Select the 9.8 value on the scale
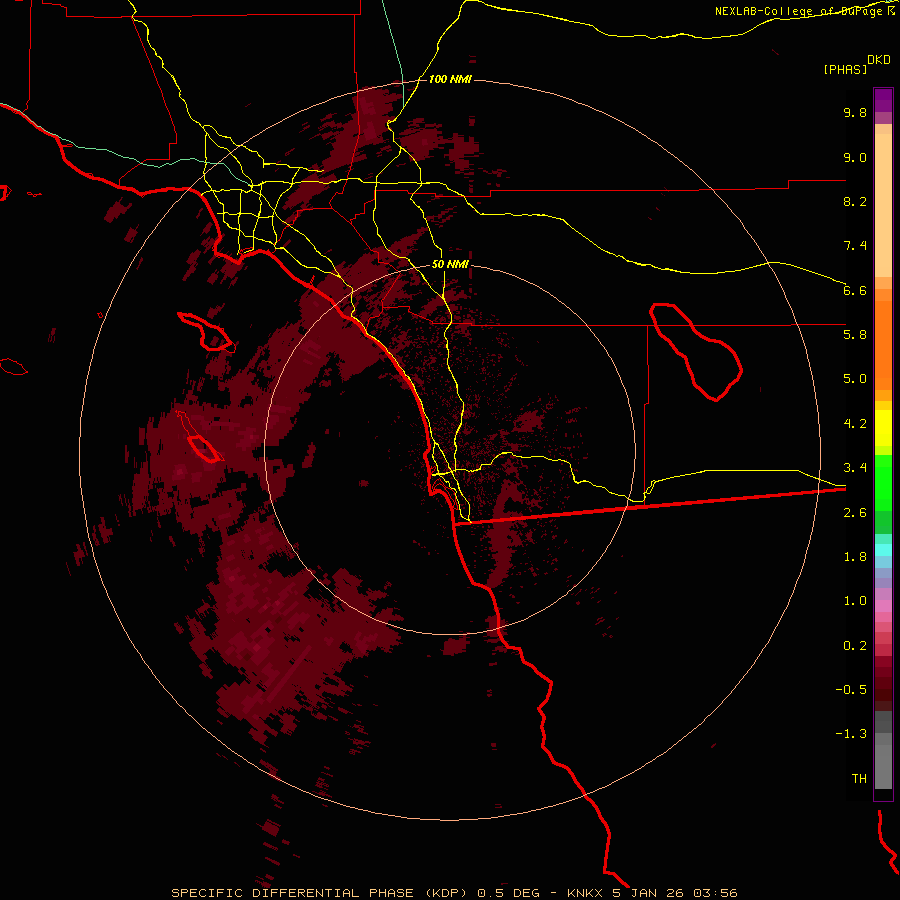 (855, 112)
